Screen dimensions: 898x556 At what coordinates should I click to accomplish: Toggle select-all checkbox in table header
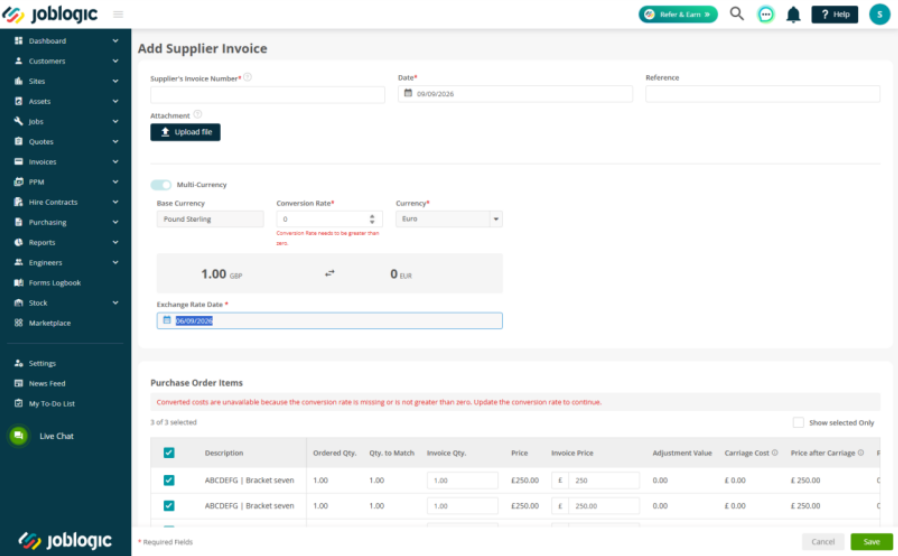coord(169,452)
